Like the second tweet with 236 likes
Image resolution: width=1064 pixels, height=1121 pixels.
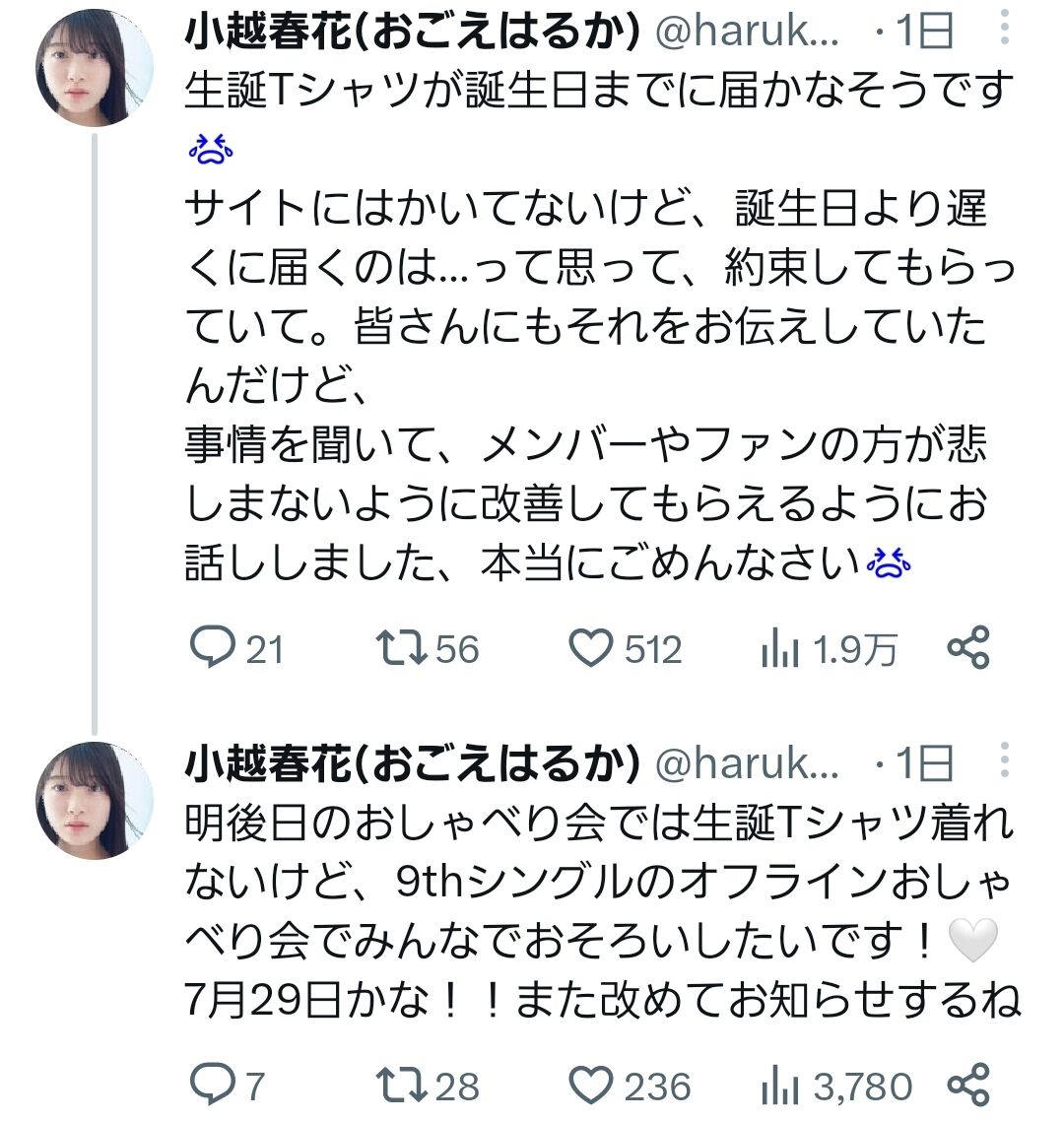click(592, 1087)
